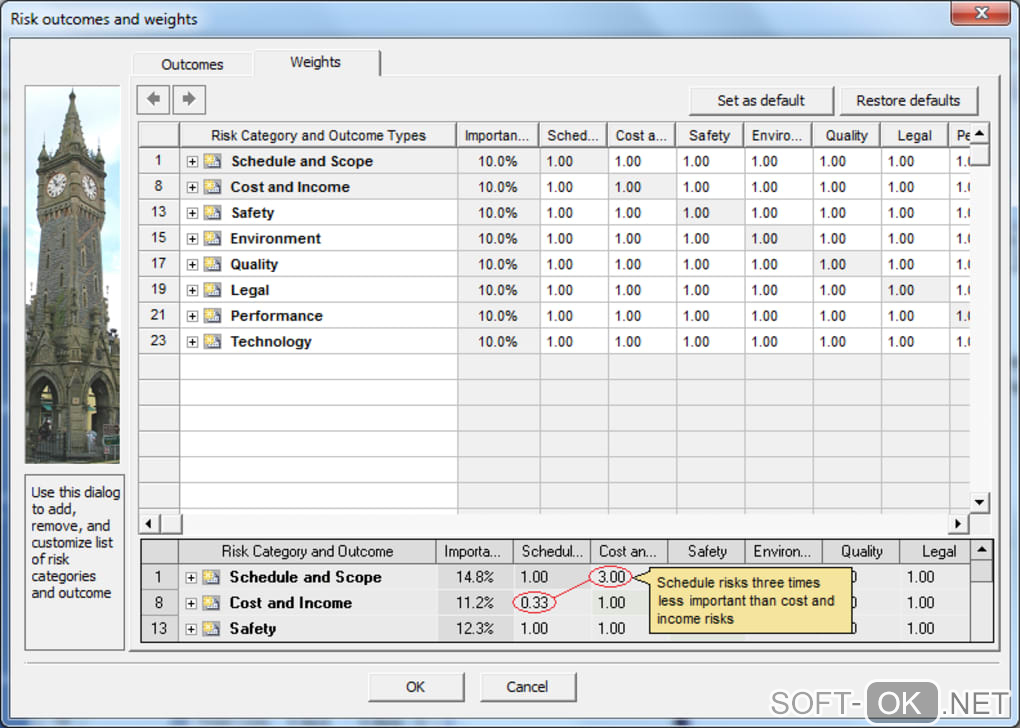Screen dimensions: 1020x728
Task: Click the lower table 'Cost an...' column header
Action: click(629, 552)
